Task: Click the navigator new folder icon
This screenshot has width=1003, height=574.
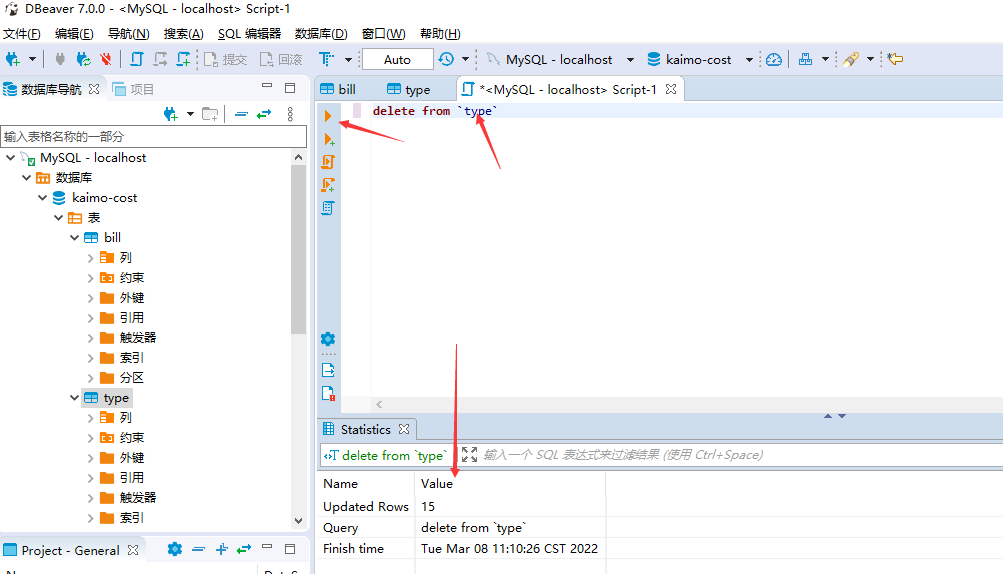Action: point(210,115)
